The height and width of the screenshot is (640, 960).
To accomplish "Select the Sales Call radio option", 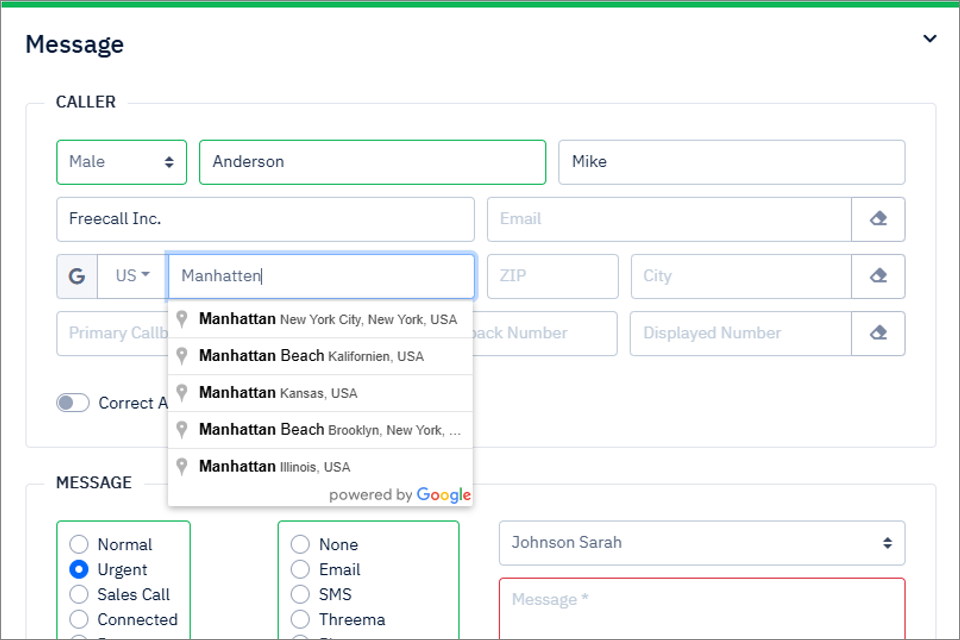I will 79,595.
